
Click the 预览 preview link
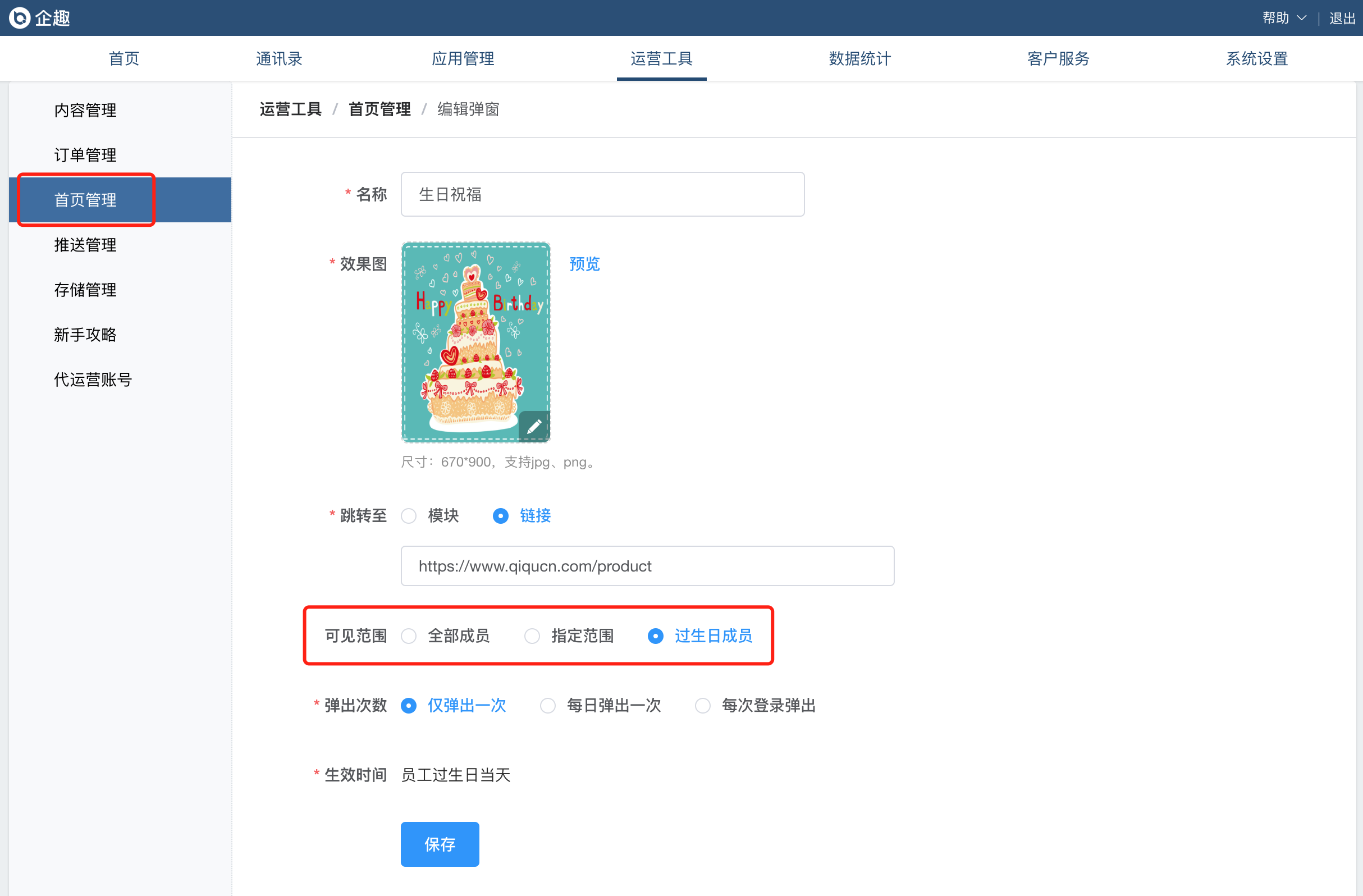584,263
